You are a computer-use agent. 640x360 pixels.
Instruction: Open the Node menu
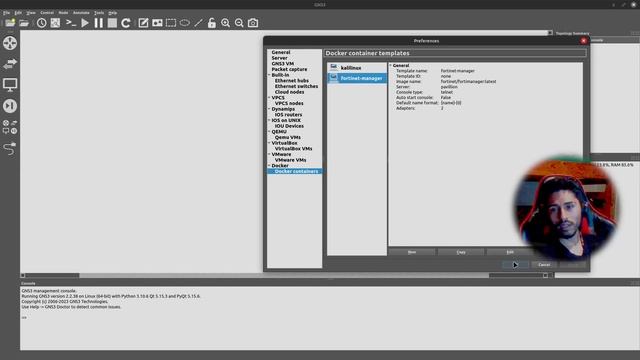[63, 13]
